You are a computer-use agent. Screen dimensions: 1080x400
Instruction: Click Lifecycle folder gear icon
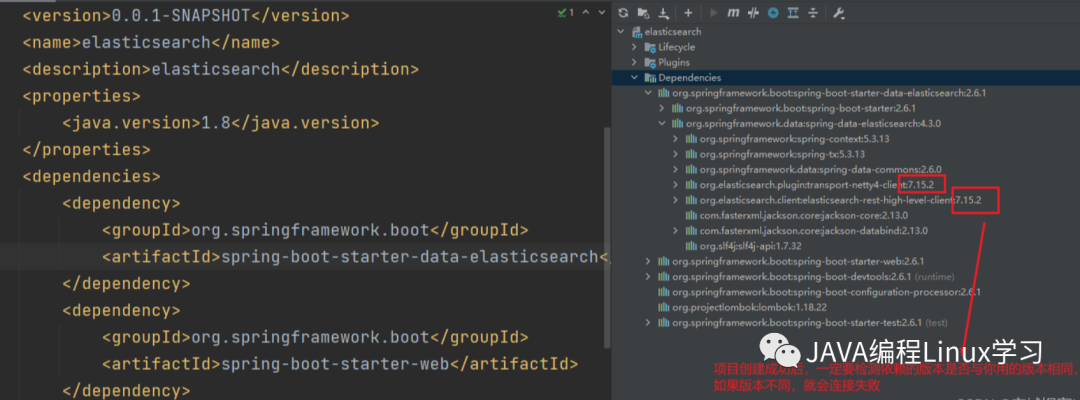[x=650, y=47]
